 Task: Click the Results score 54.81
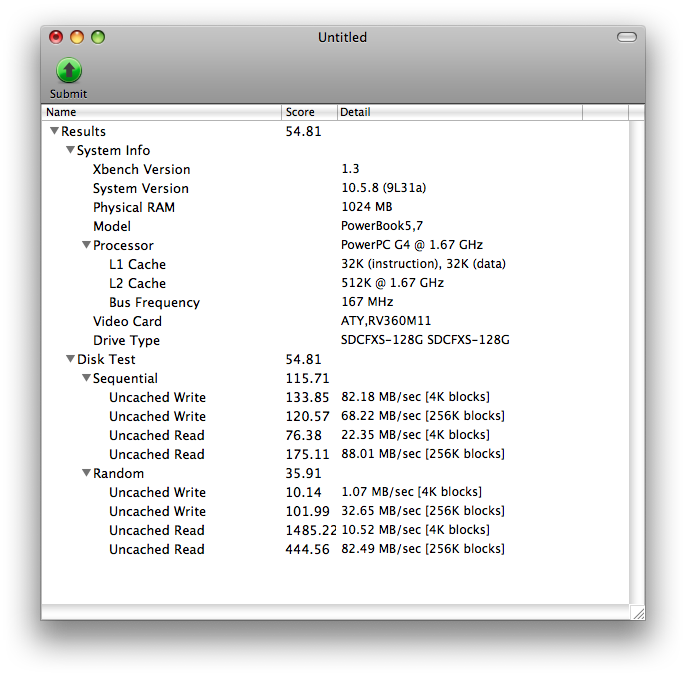pyautogui.click(x=303, y=131)
